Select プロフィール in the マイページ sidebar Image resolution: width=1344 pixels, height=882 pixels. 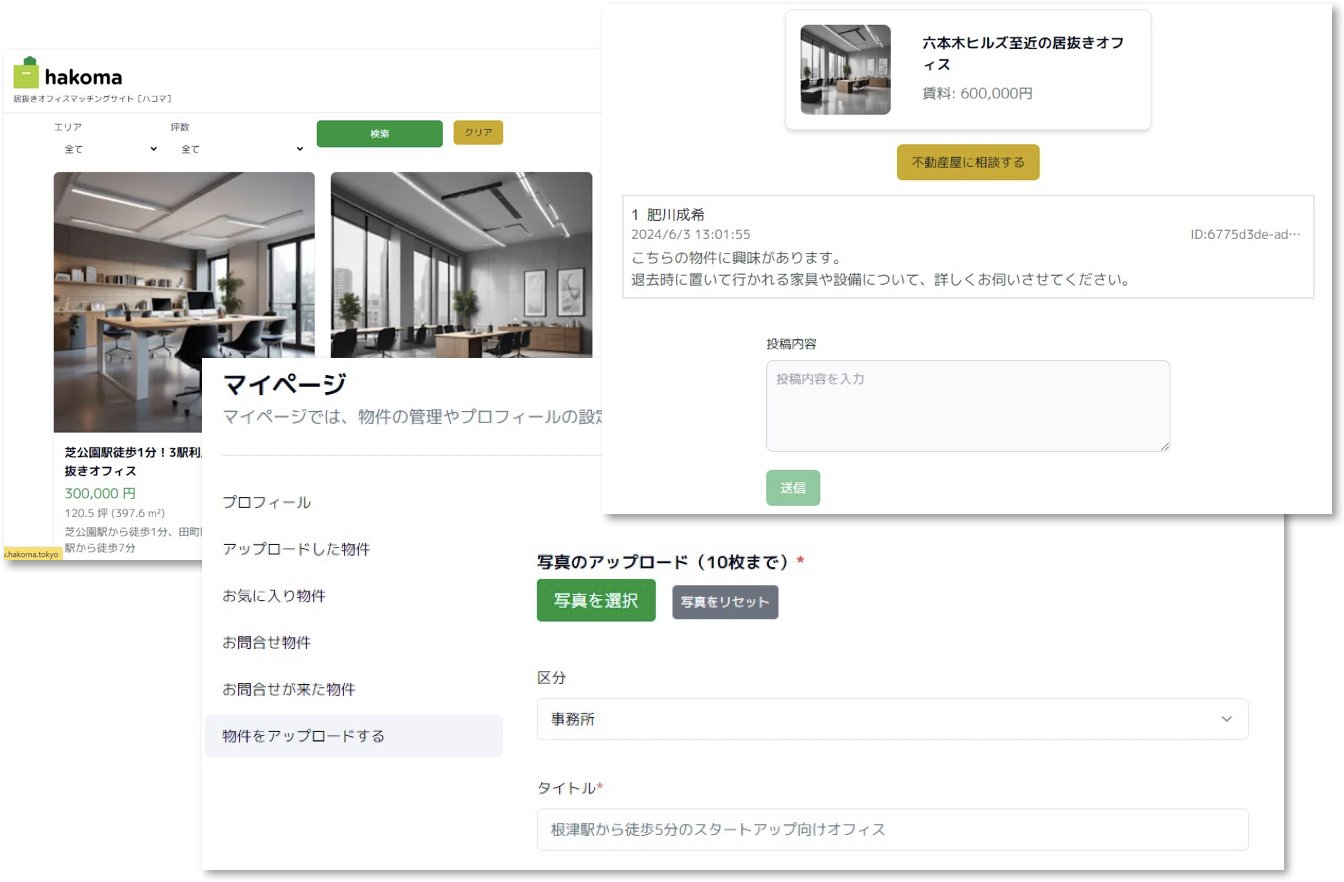(266, 502)
